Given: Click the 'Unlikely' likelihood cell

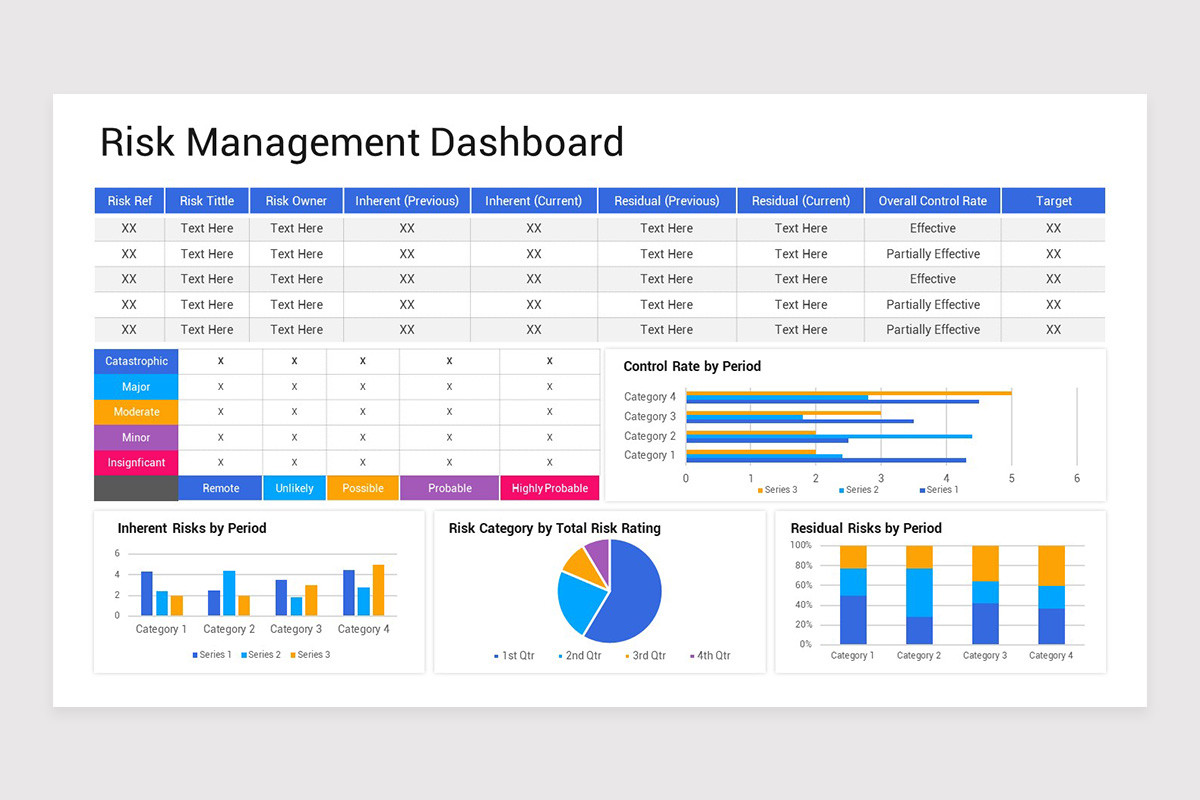Looking at the screenshot, I should 294,488.
